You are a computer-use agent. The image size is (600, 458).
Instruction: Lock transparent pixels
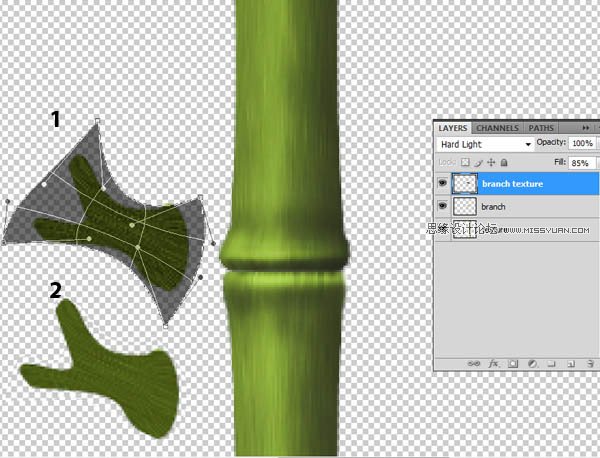[465, 162]
